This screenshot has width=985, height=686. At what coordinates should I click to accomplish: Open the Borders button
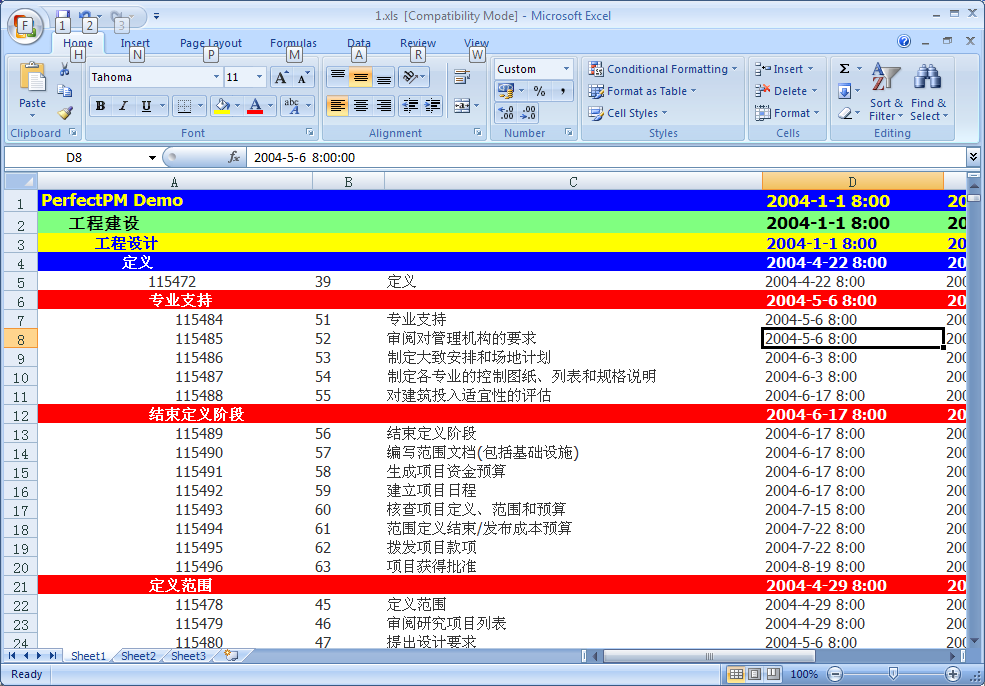click(184, 106)
